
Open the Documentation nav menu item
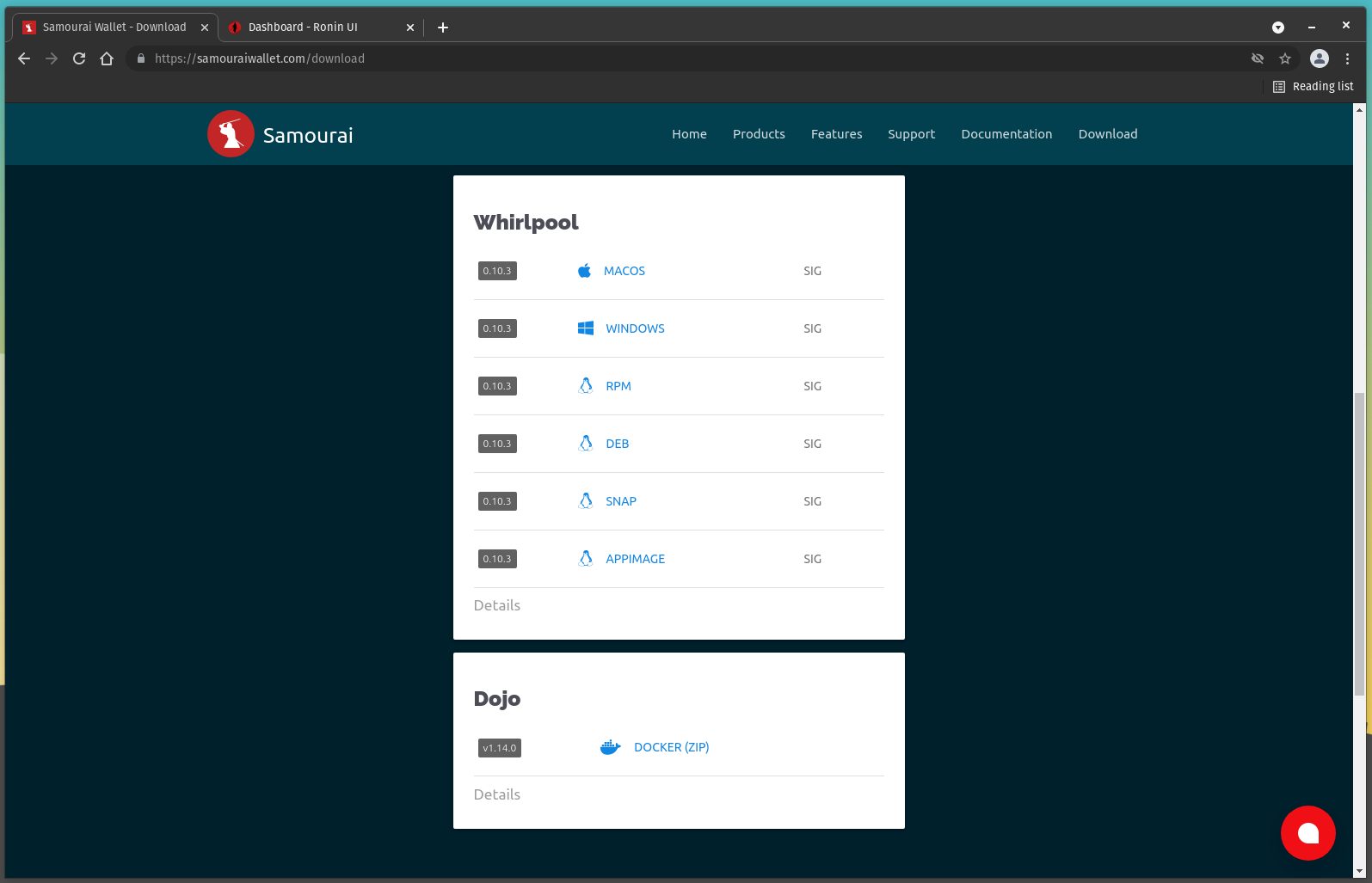(1006, 134)
